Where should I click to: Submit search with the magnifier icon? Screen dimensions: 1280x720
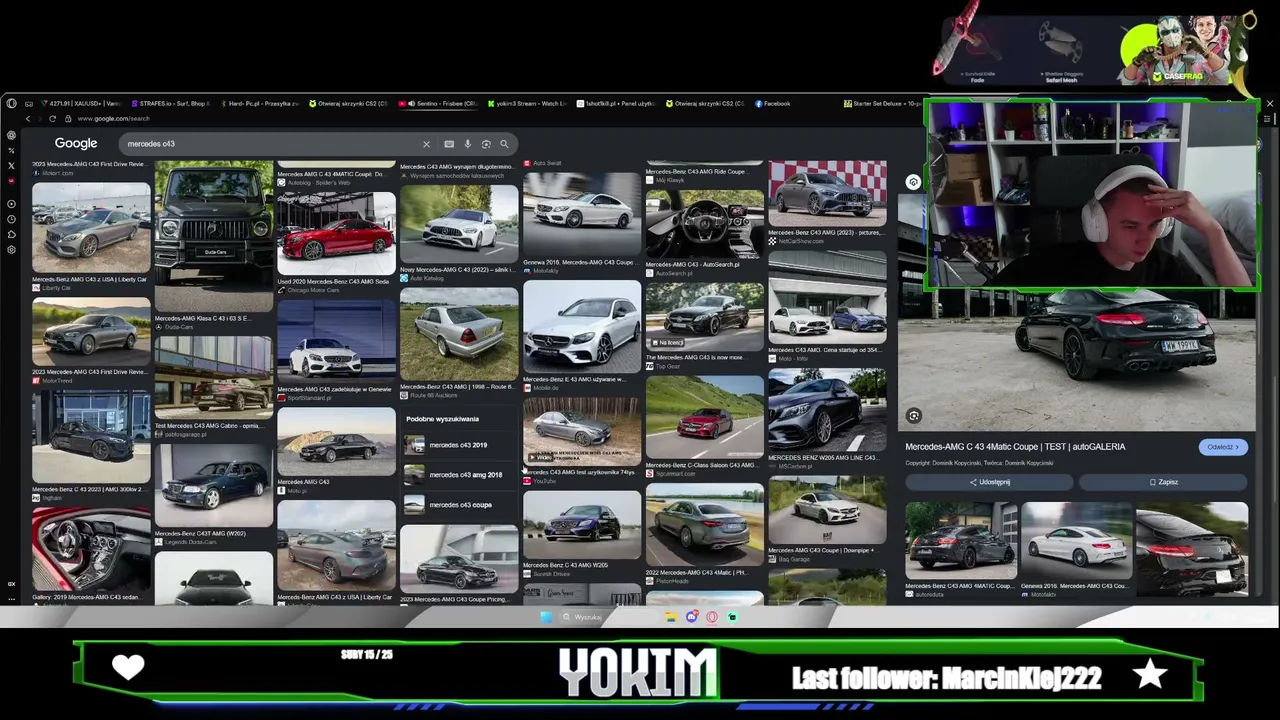504,144
